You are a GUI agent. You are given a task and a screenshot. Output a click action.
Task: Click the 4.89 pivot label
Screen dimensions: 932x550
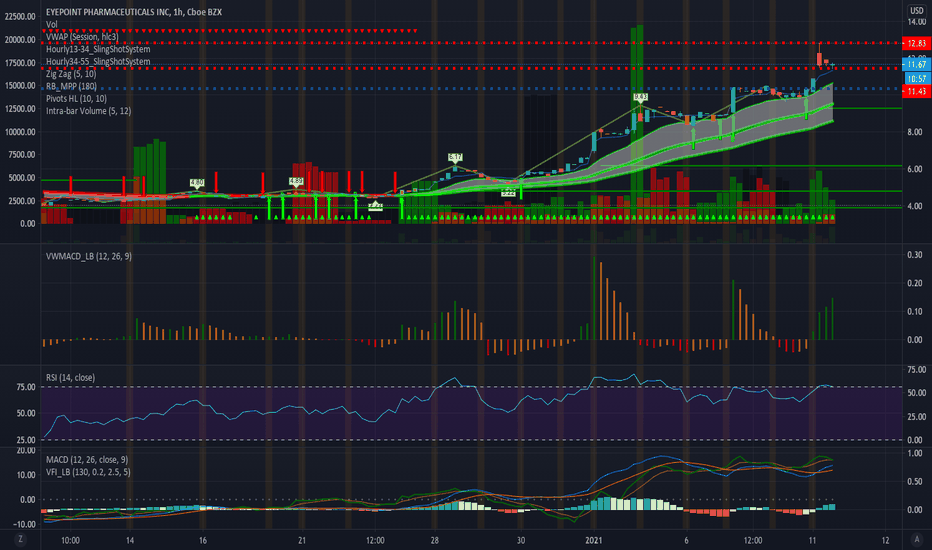pyautogui.click(x=296, y=181)
